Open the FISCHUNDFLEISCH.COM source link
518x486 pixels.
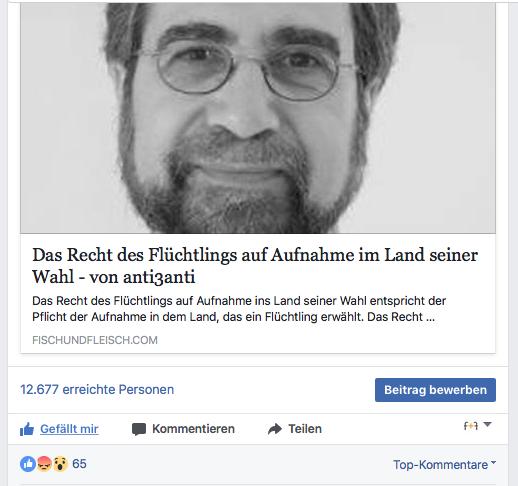pyautogui.click(x=95, y=340)
